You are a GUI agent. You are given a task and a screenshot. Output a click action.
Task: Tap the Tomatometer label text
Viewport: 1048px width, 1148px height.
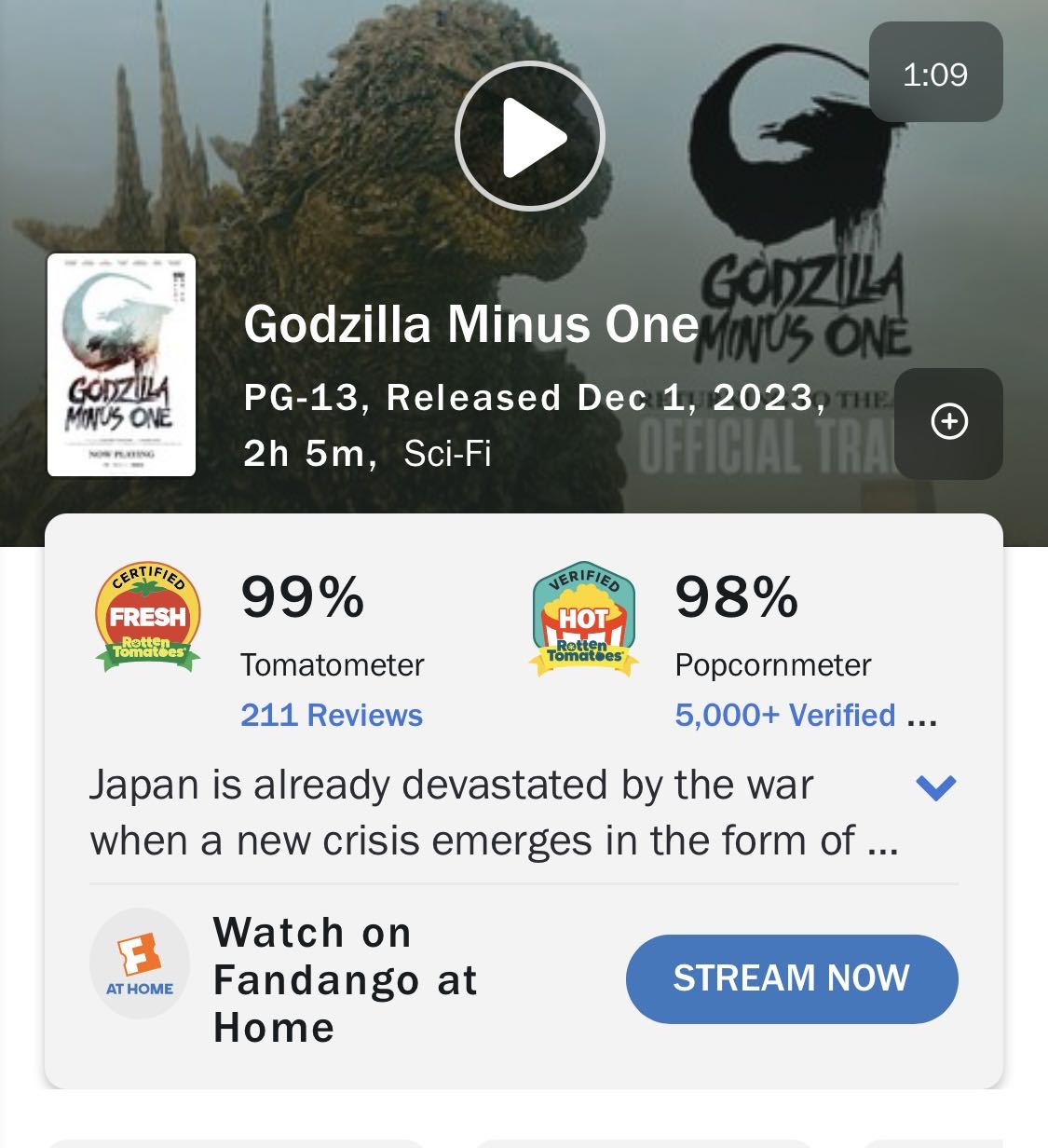click(x=332, y=665)
